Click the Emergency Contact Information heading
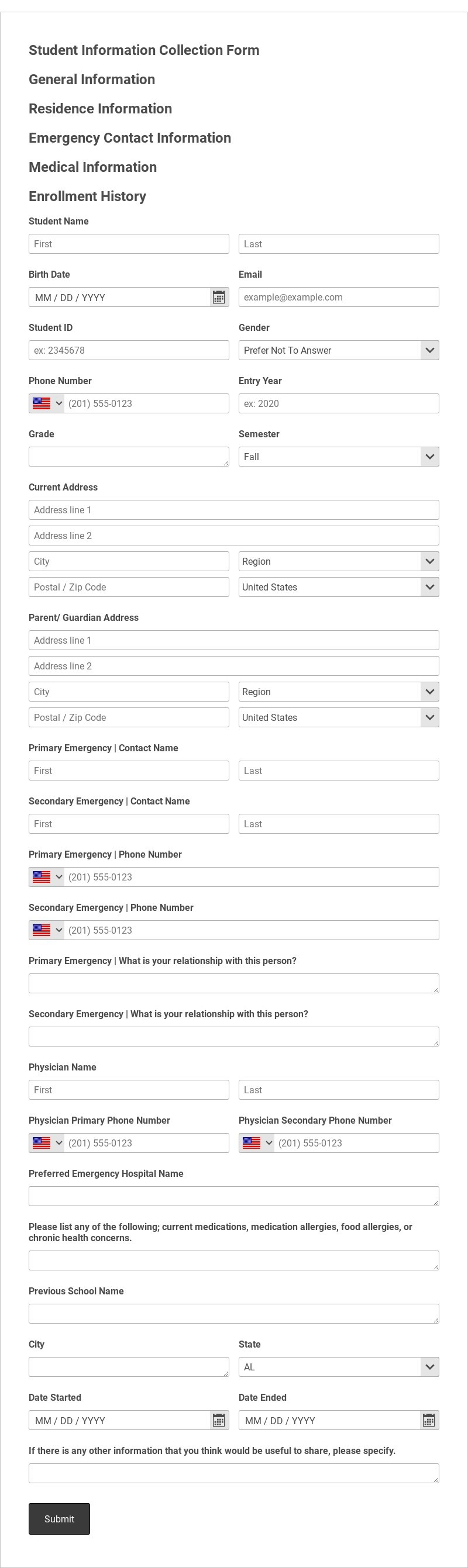This screenshot has width=468, height=1568. [130, 137]
